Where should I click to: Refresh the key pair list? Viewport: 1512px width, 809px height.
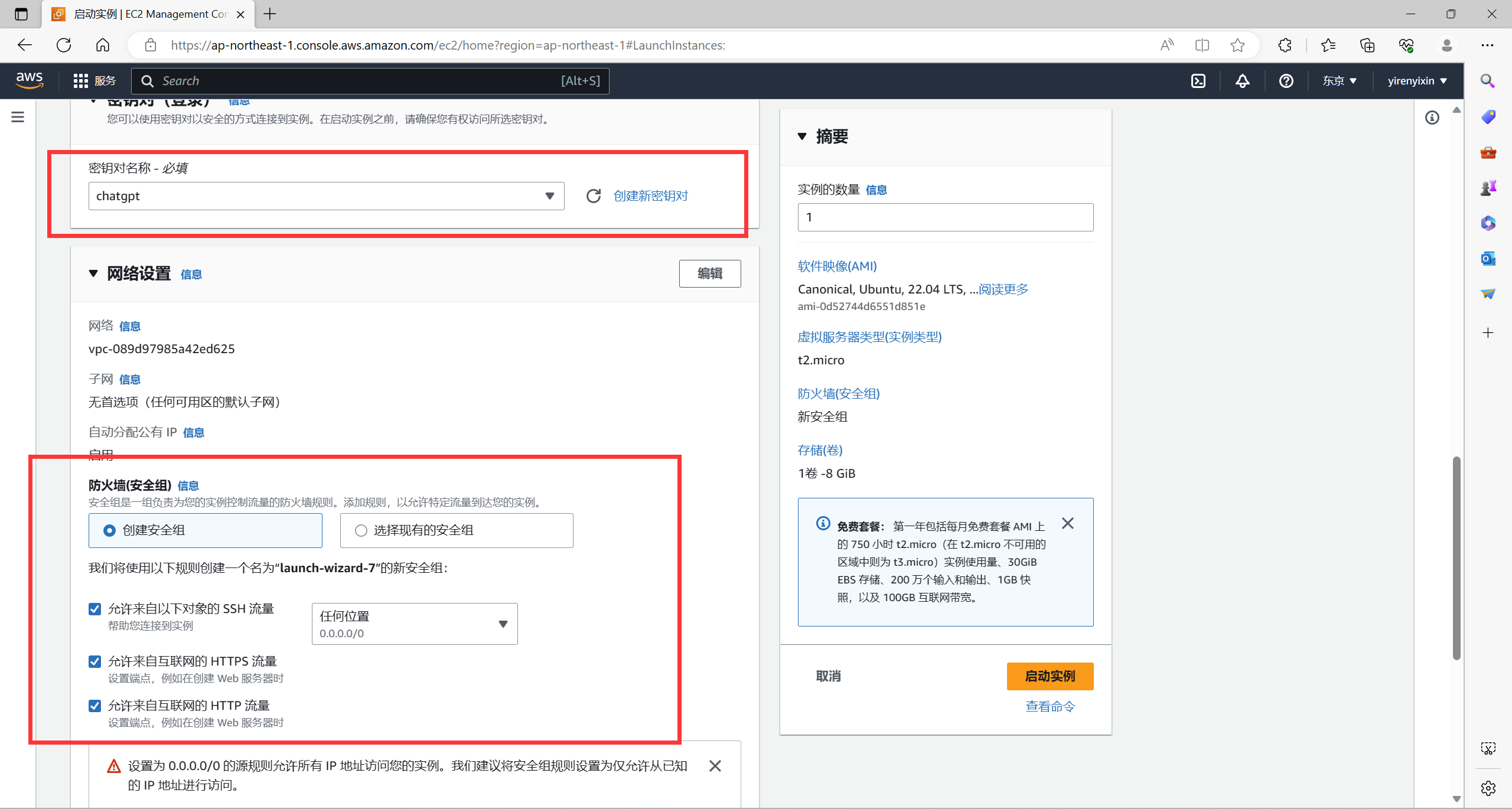point(594,196)
